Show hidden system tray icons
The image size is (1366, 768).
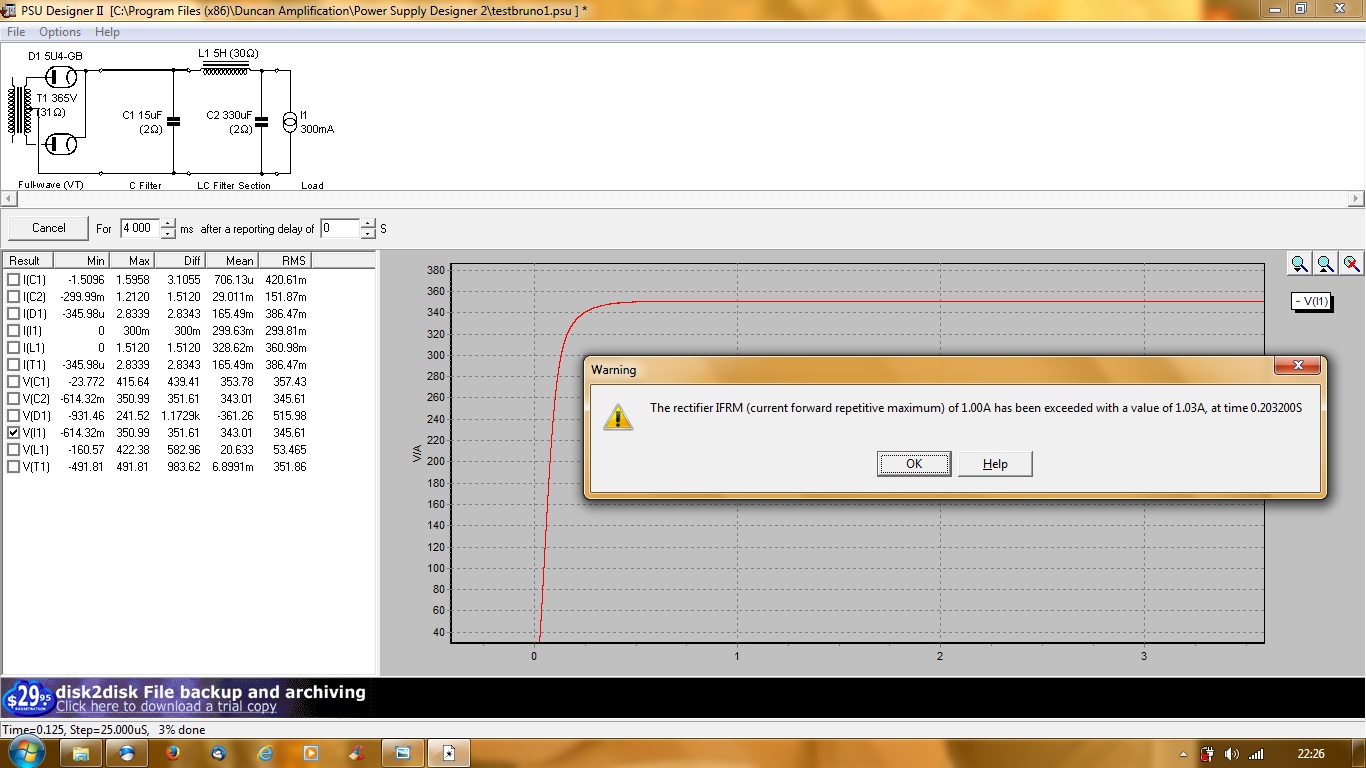[1184, 754]
